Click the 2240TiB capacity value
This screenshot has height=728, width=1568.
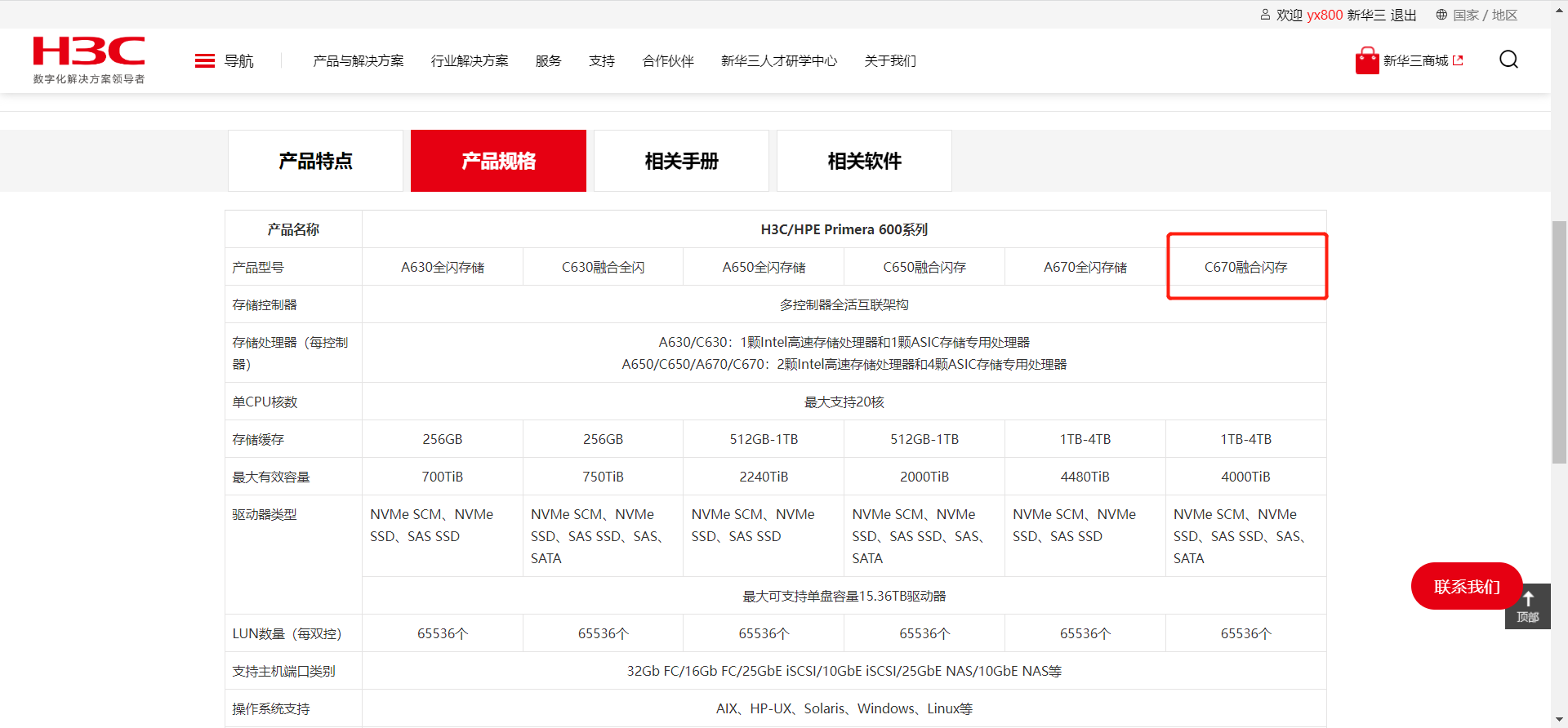(764, 477)
